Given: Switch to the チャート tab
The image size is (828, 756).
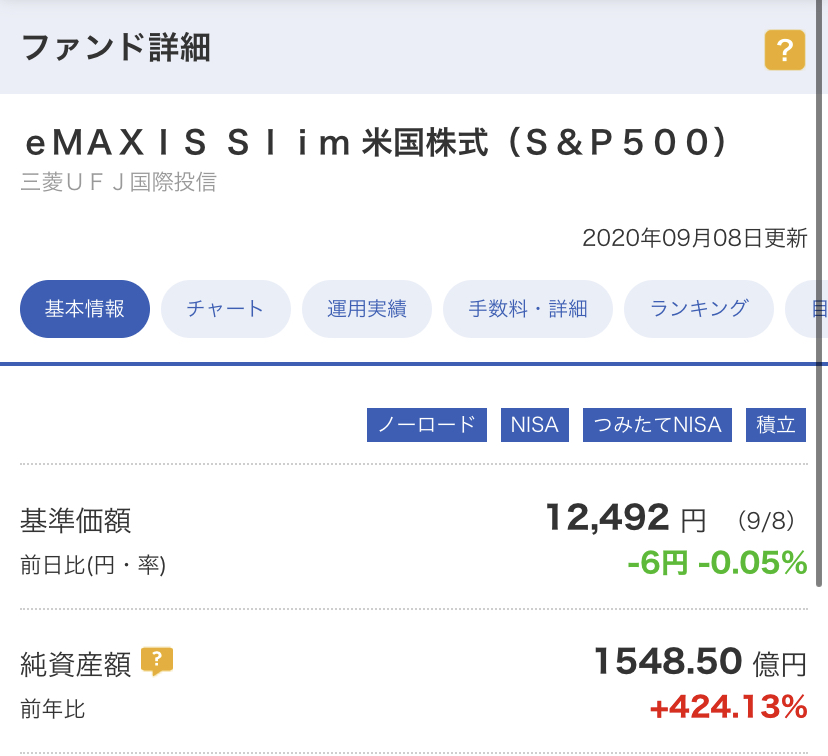Looking at the screenshot, I should point(226,309).
